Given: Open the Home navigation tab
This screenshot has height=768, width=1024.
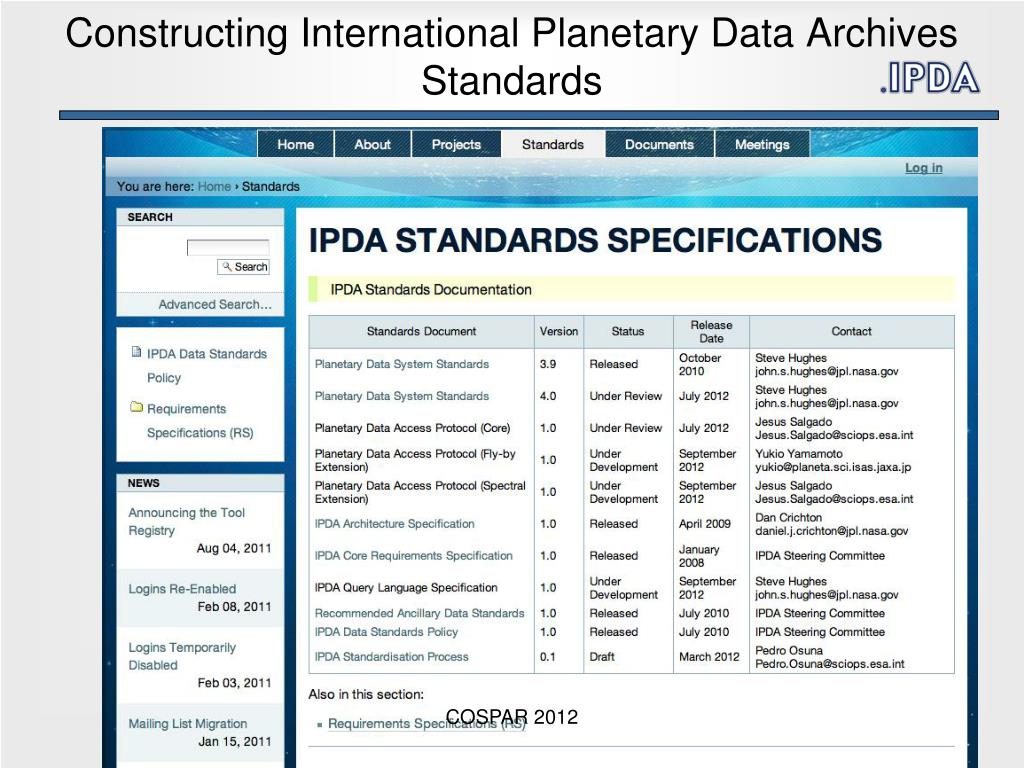Looking at the screenshot, I should [295, 144].
